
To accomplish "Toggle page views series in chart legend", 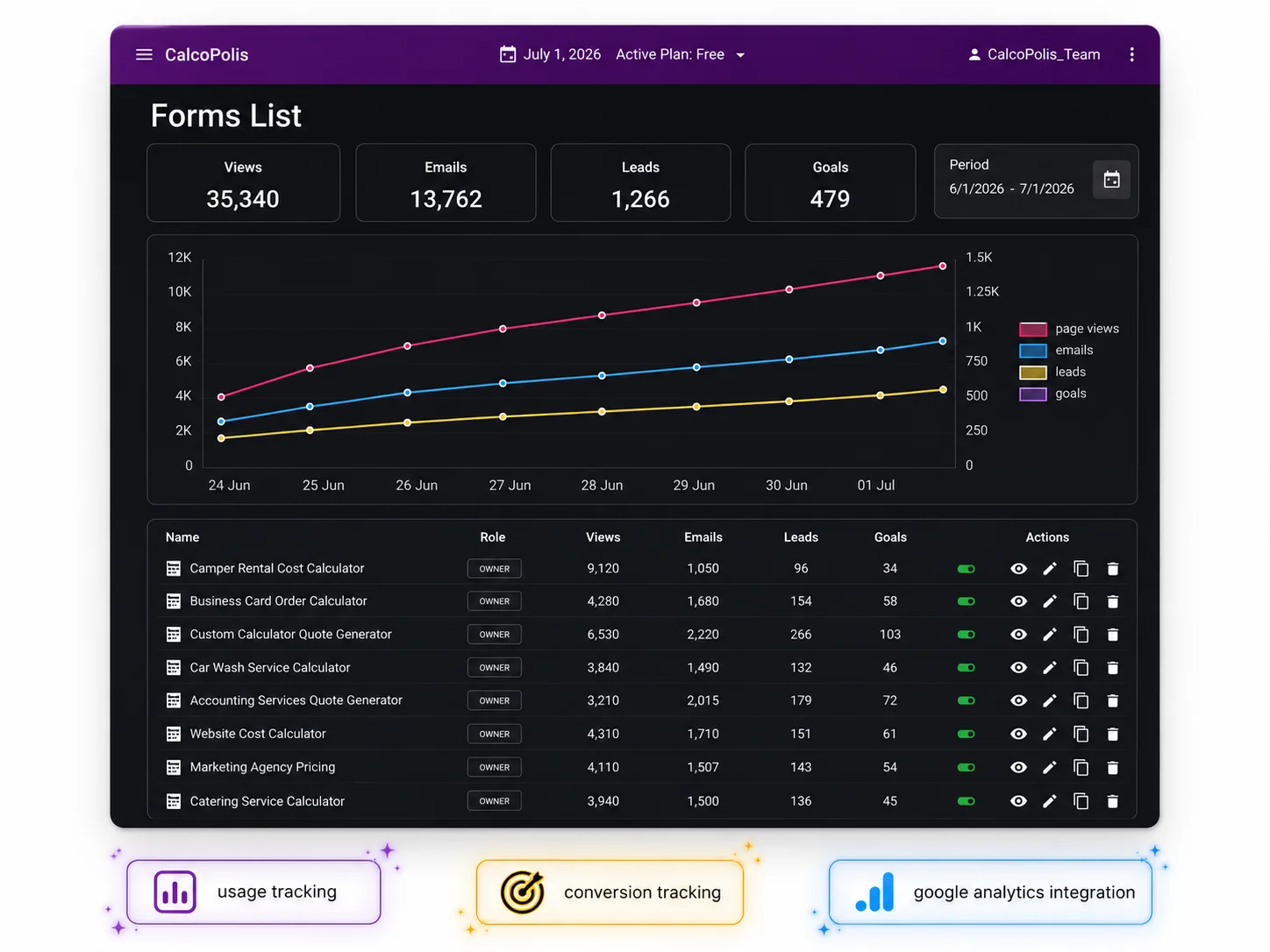I will click(1069, 329).
